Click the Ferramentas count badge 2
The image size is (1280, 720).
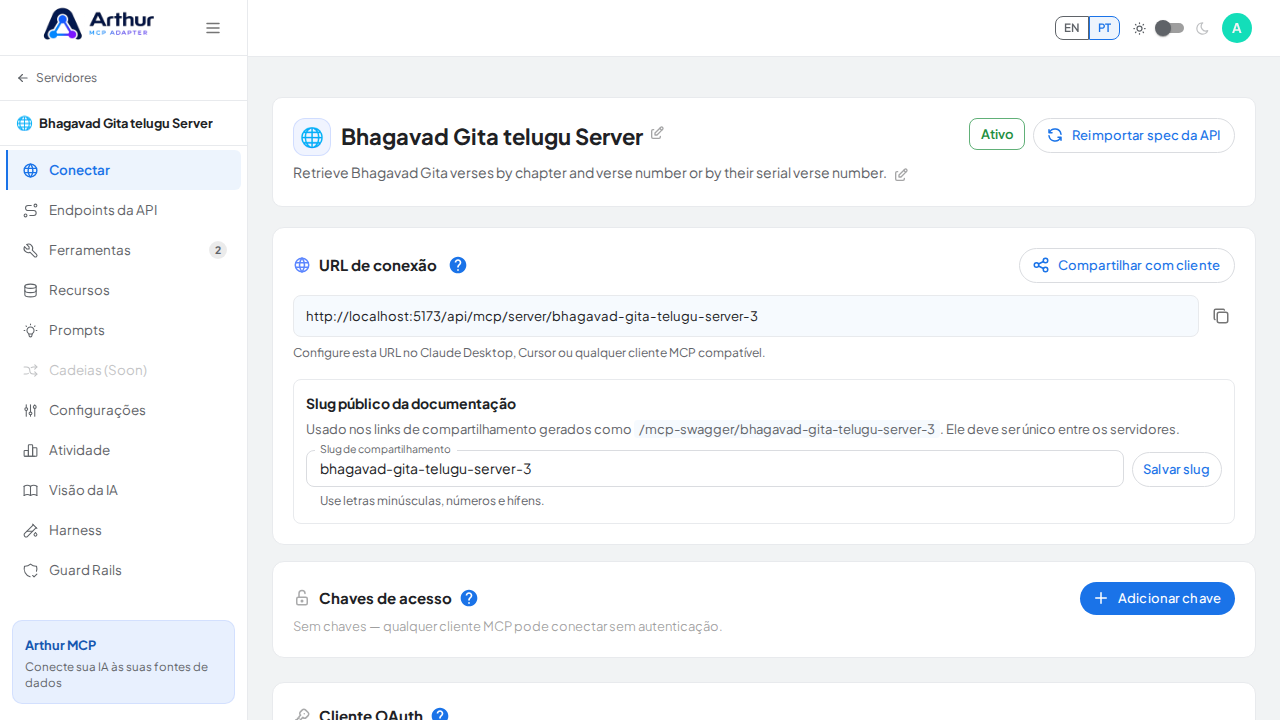click(218, 250)
